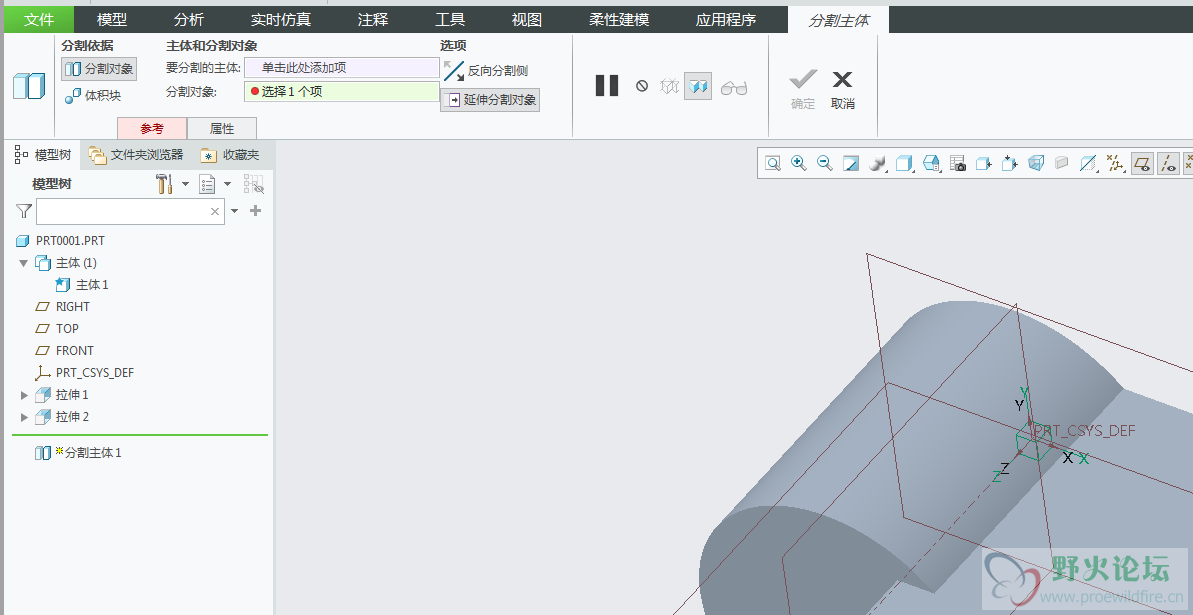Open the 文件夹浏览器 navigator tab
Image resolution: width=1193 pixels, height=615 pixels.
tap(136, 155)
